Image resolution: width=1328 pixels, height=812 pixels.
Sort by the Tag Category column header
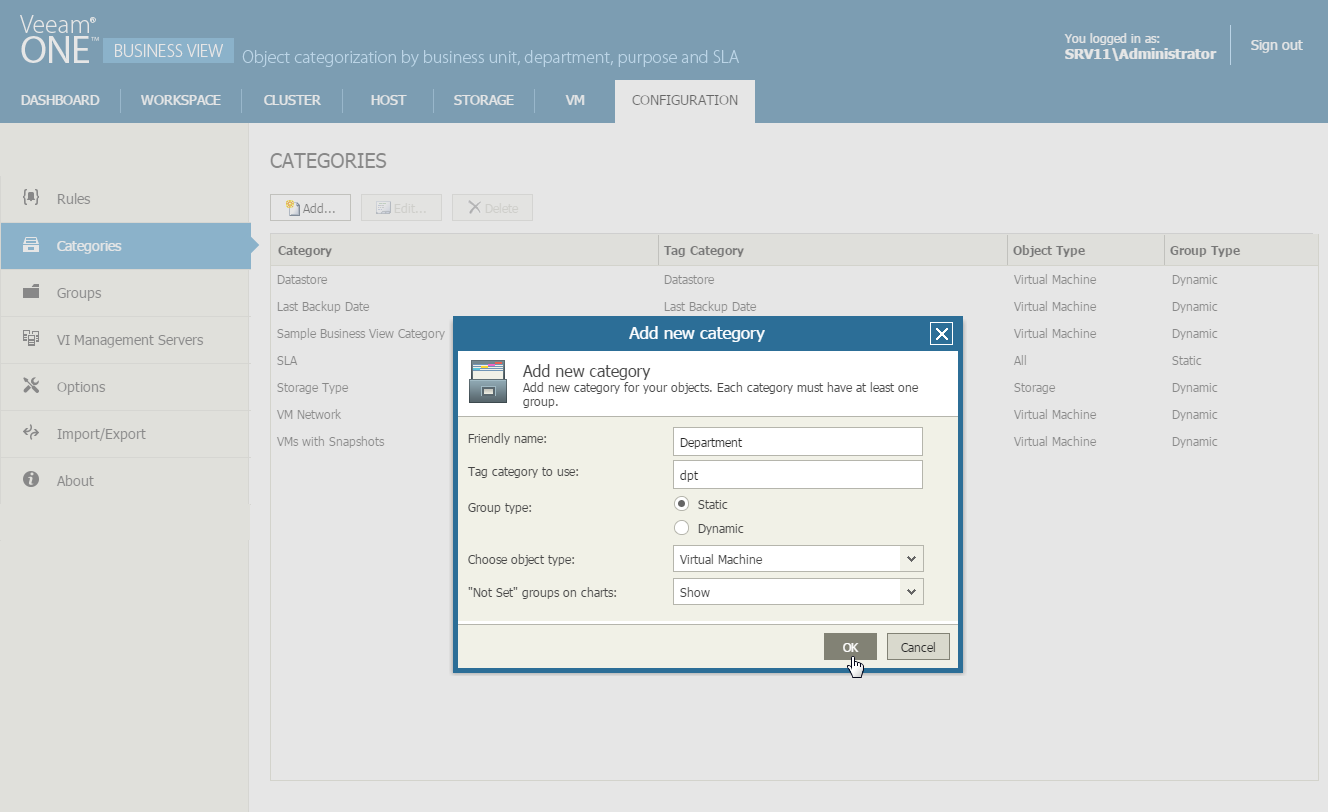[x=832, y=250]
